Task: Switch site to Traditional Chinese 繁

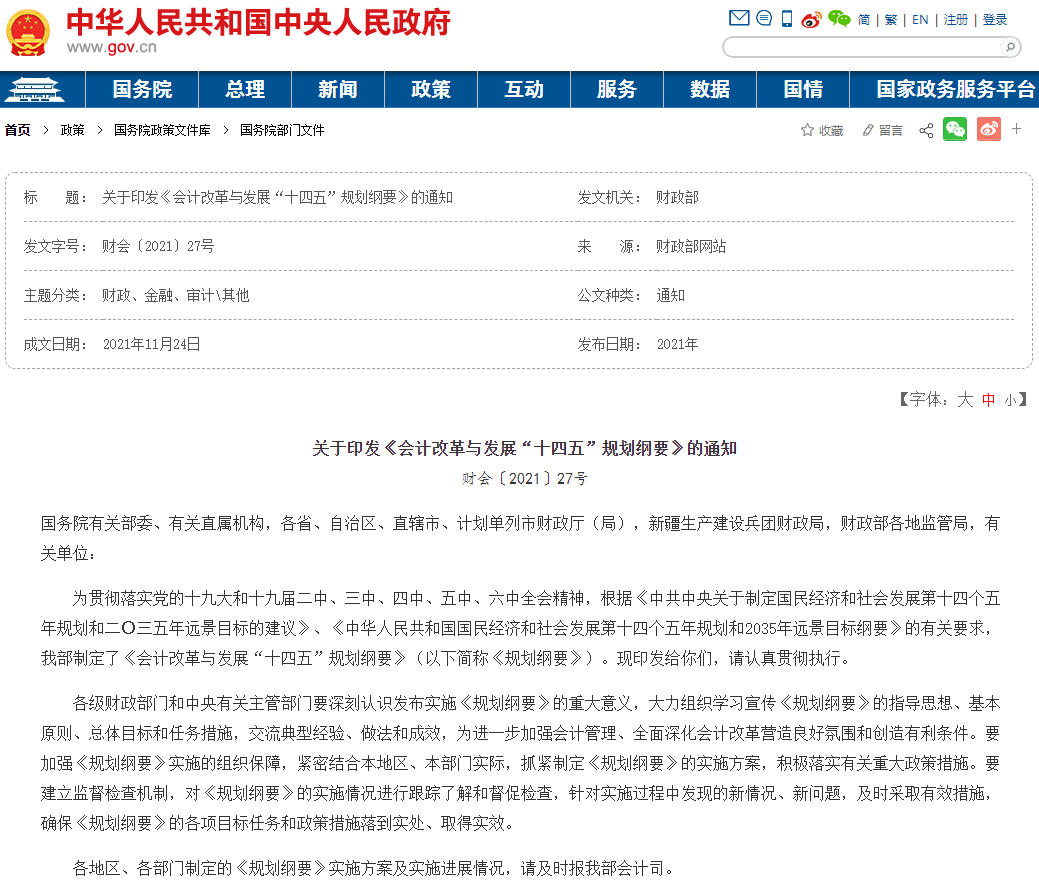Action: [890, 20]
